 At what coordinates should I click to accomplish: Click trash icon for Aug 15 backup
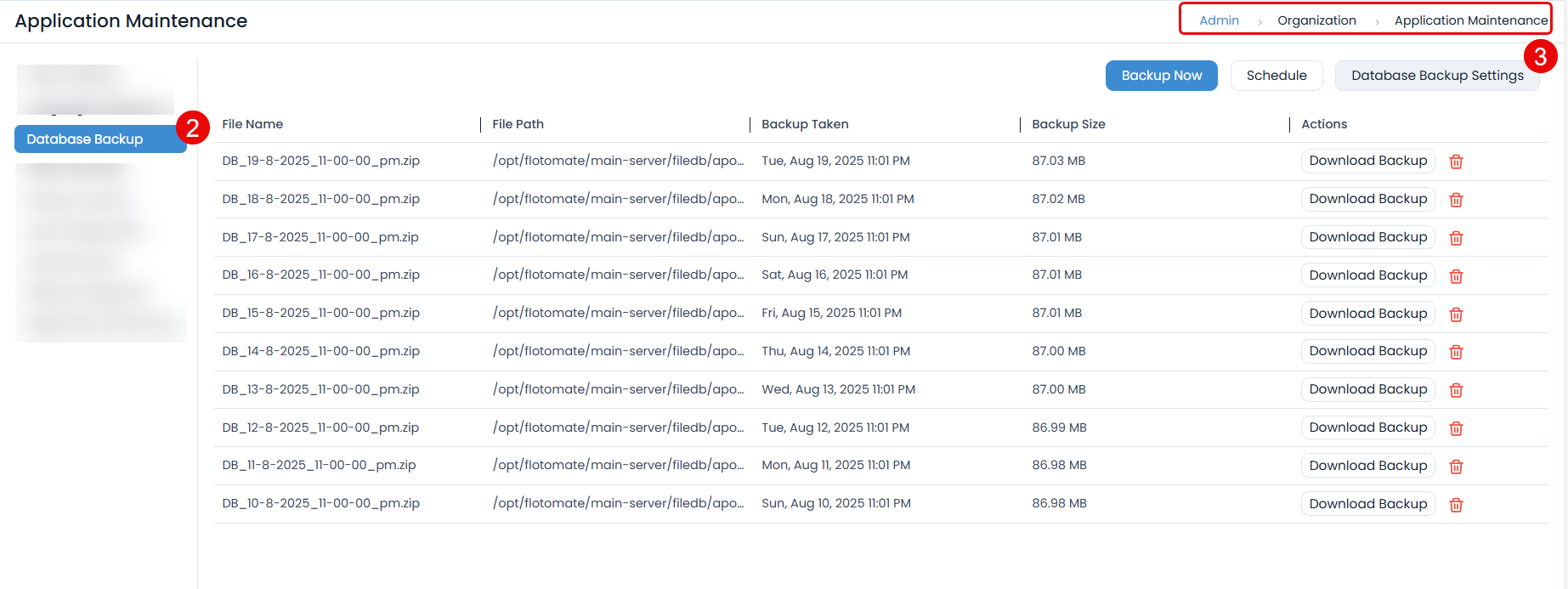pos(1456,314)
